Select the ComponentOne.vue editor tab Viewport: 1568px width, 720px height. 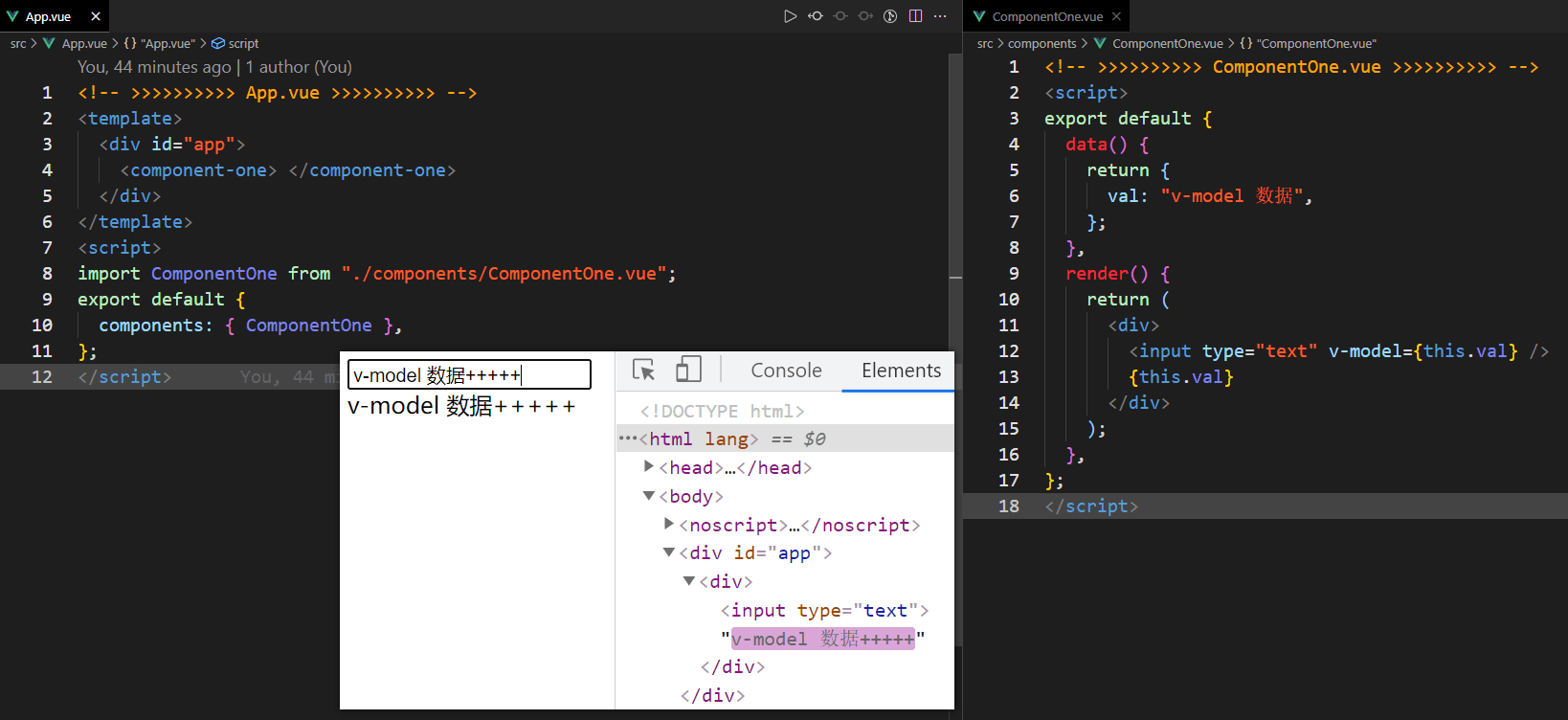(x=1047, y=16)
